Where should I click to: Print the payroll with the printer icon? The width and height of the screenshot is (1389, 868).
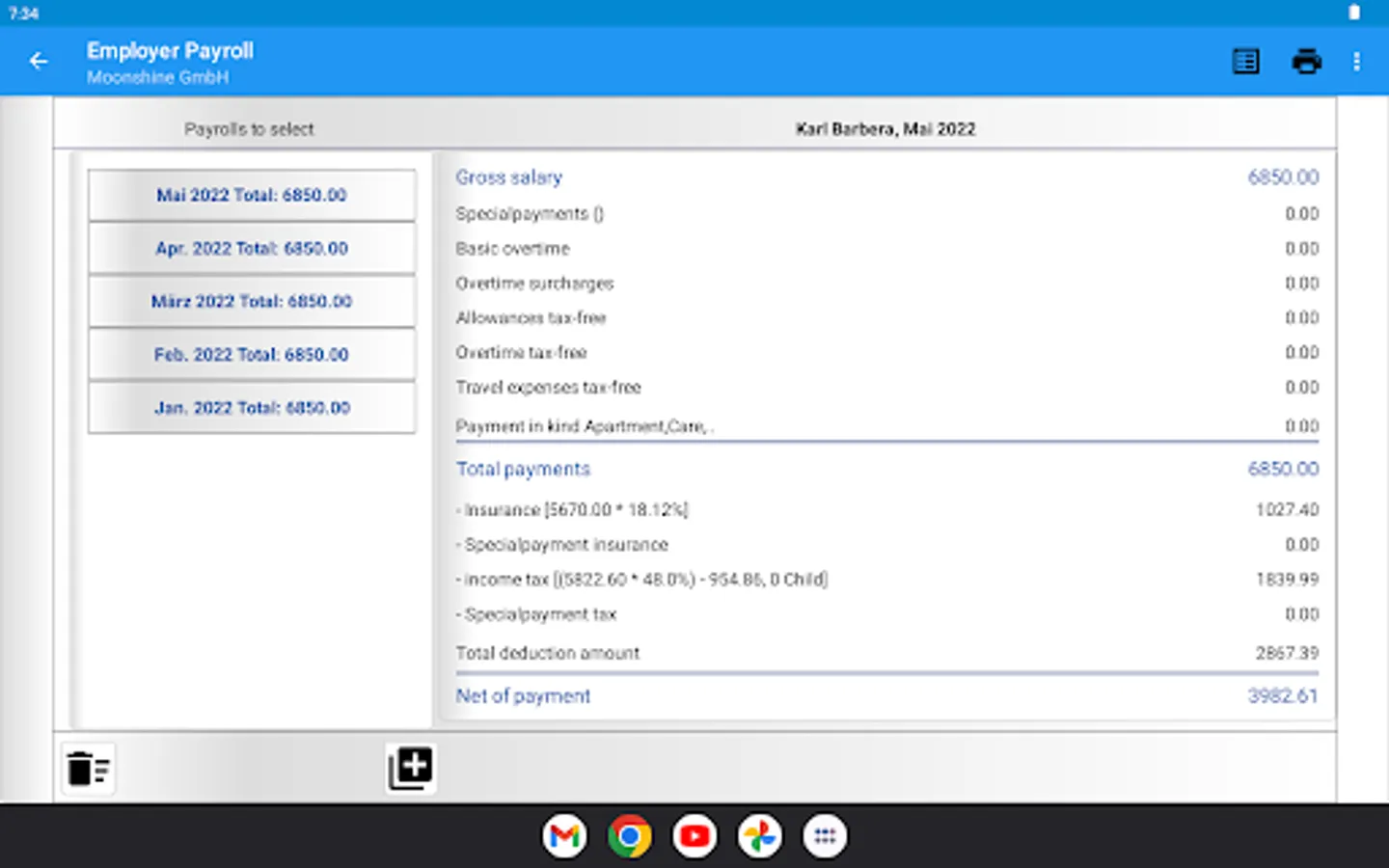click(1306, 62)
